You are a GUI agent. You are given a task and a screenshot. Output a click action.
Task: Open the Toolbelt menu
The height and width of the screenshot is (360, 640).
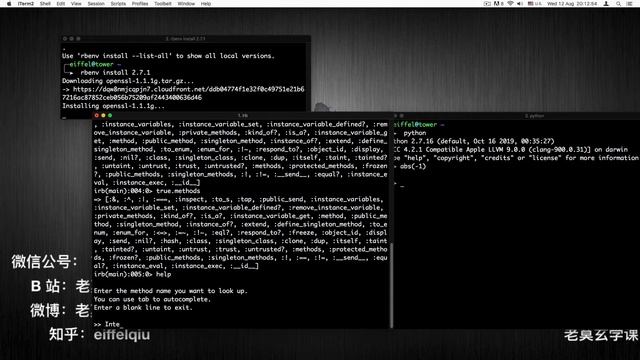(x=162, y=4)
